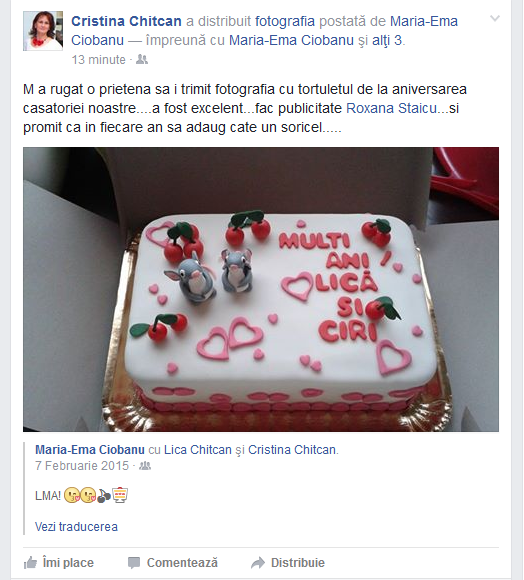
Task: Click Cristina Chitcan's profile picture
Action: (43, 31)
